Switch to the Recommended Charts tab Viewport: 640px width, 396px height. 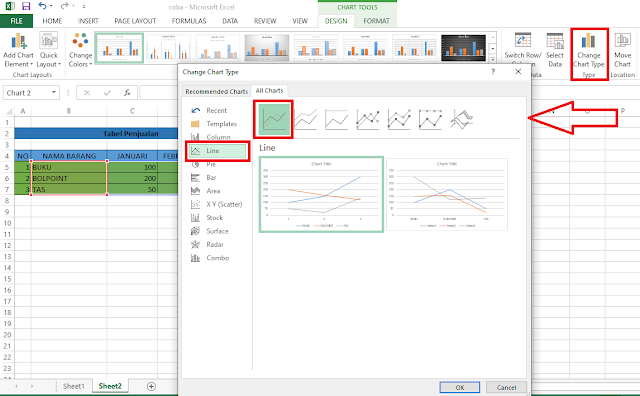(216, 91)
